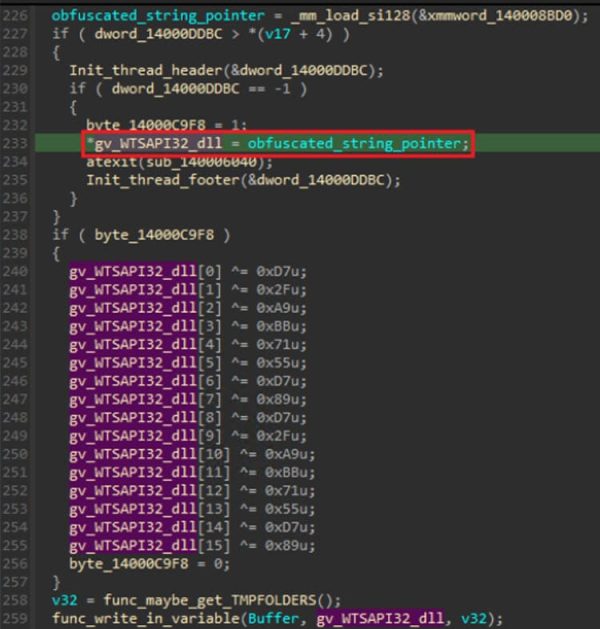Screen dimensions: 600x629
Task: Select the atexit function call
Action: tap(110, 162)
